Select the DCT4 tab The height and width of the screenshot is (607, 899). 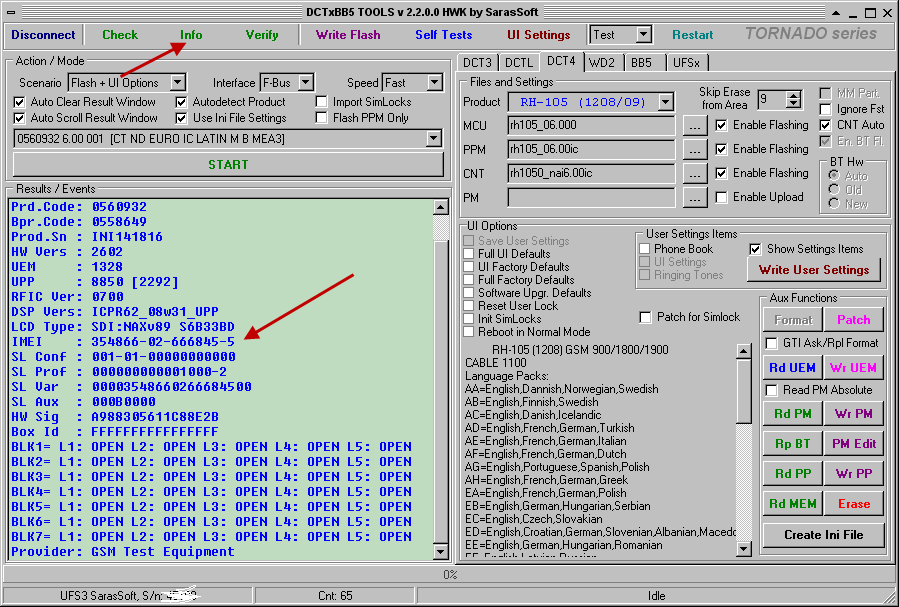561,61
